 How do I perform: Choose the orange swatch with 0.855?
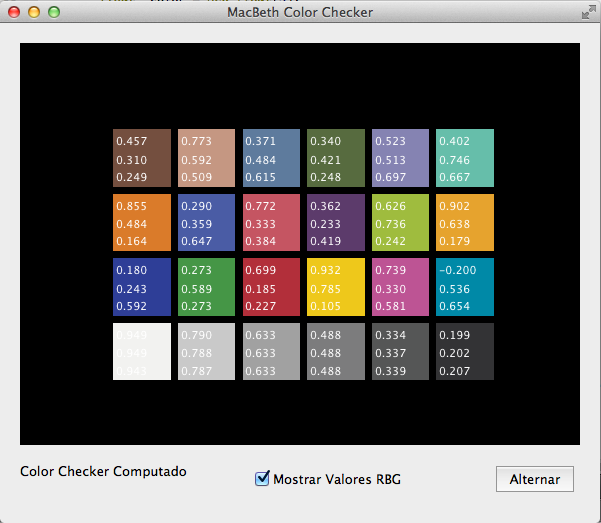(x=142, y=222)
